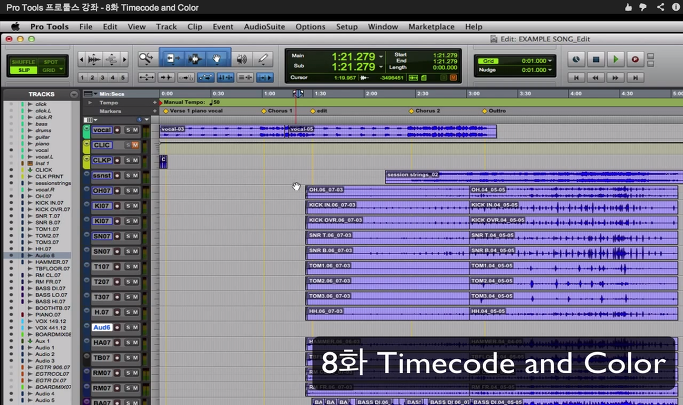This screenshot has height=405, width=683.
Task: Select the Aud6 track name button
Action: coord(102,327)
